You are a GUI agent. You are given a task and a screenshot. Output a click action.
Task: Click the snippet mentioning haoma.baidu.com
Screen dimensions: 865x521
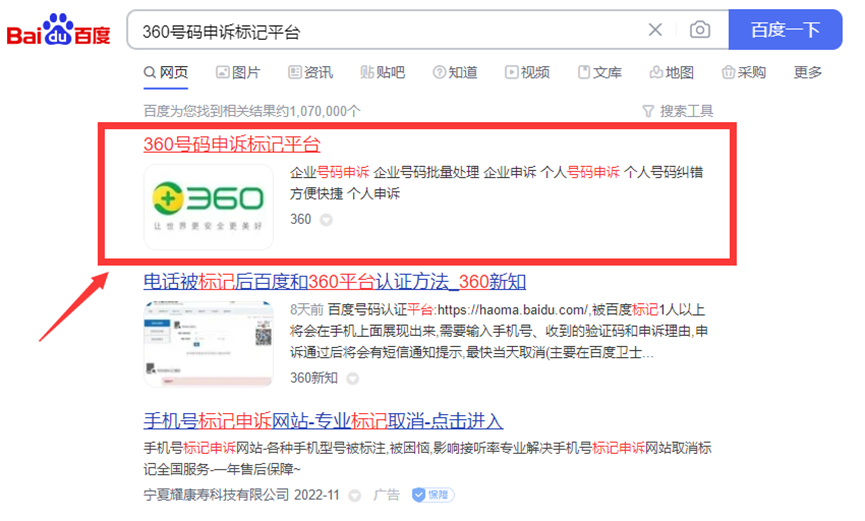click(499, 331)
